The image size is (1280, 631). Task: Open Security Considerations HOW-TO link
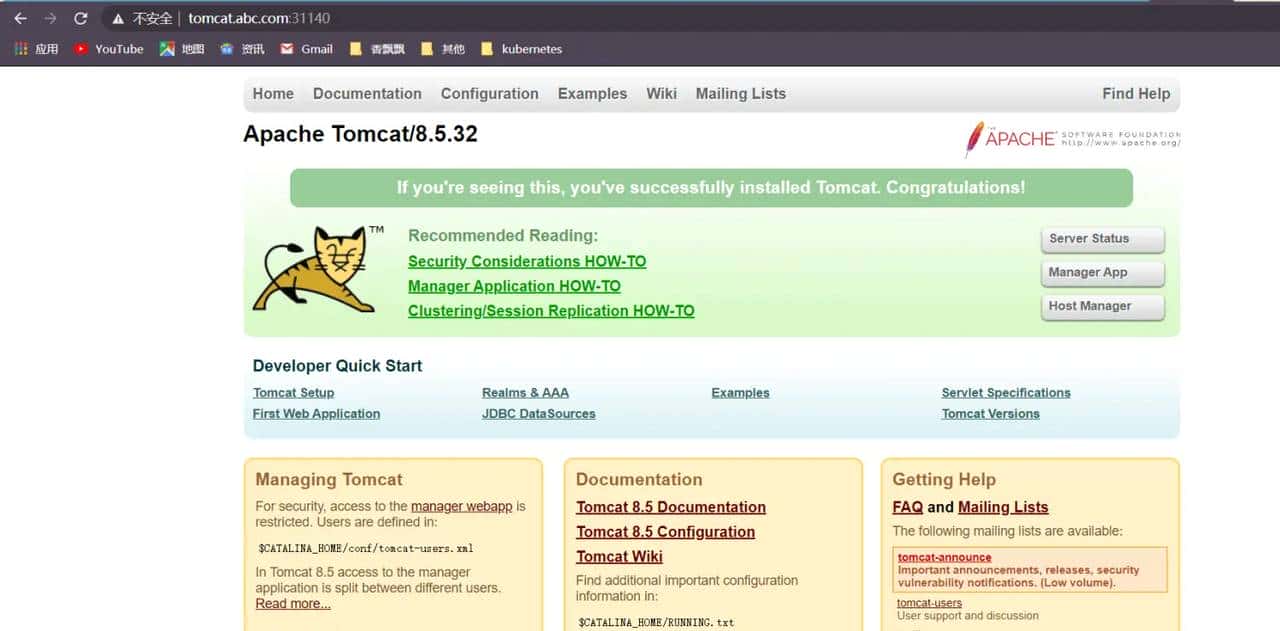point(527,262)
